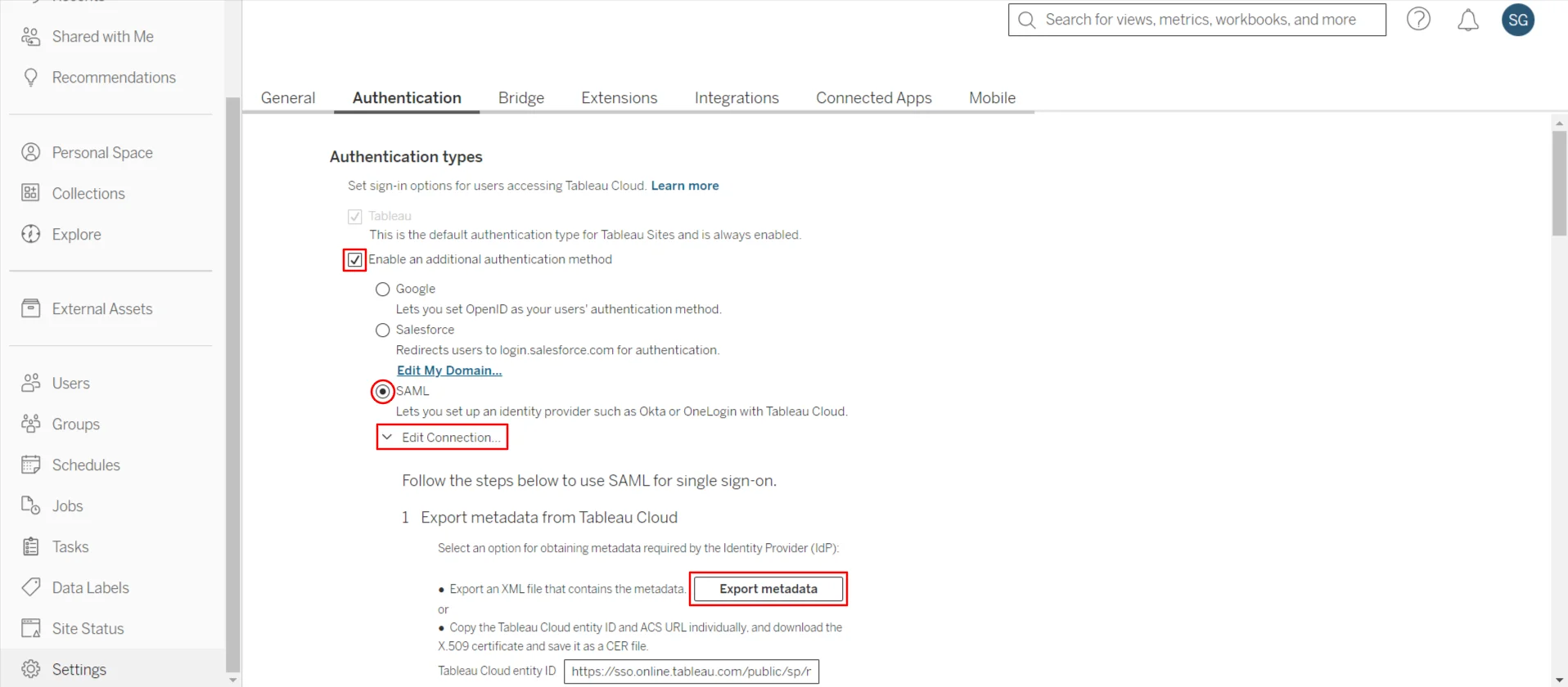The height and width of the screenshot is (687, 1568).
Task: Select the Google radio button
Action: (382, 290)
